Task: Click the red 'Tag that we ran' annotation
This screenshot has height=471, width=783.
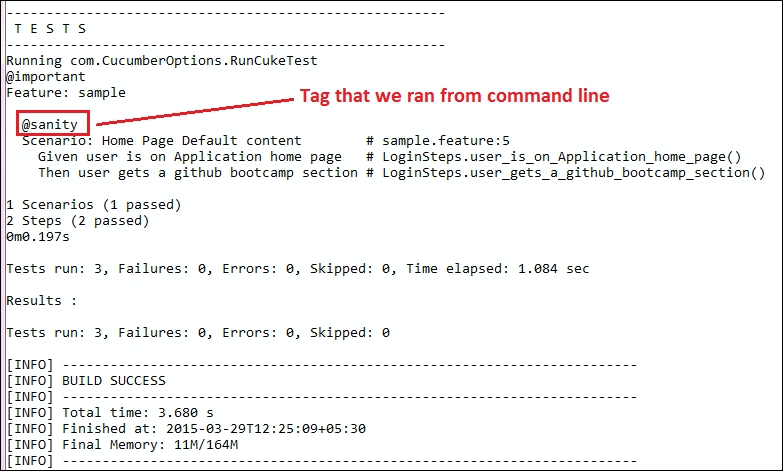Action: pos(454,95)
